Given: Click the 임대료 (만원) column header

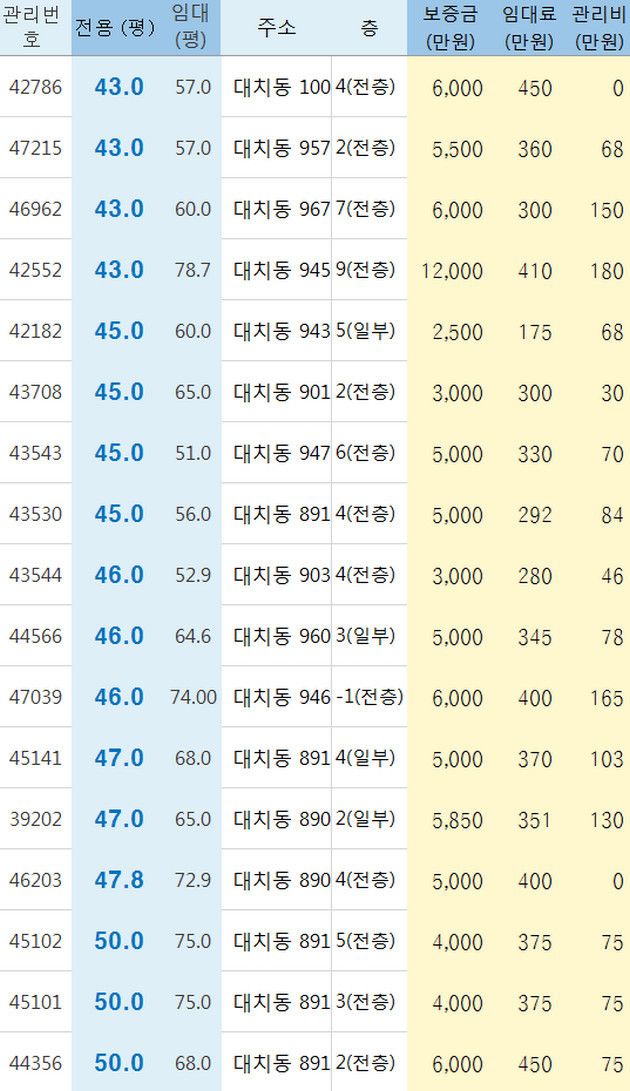Looking at the screenshot, I should point(530,28).
